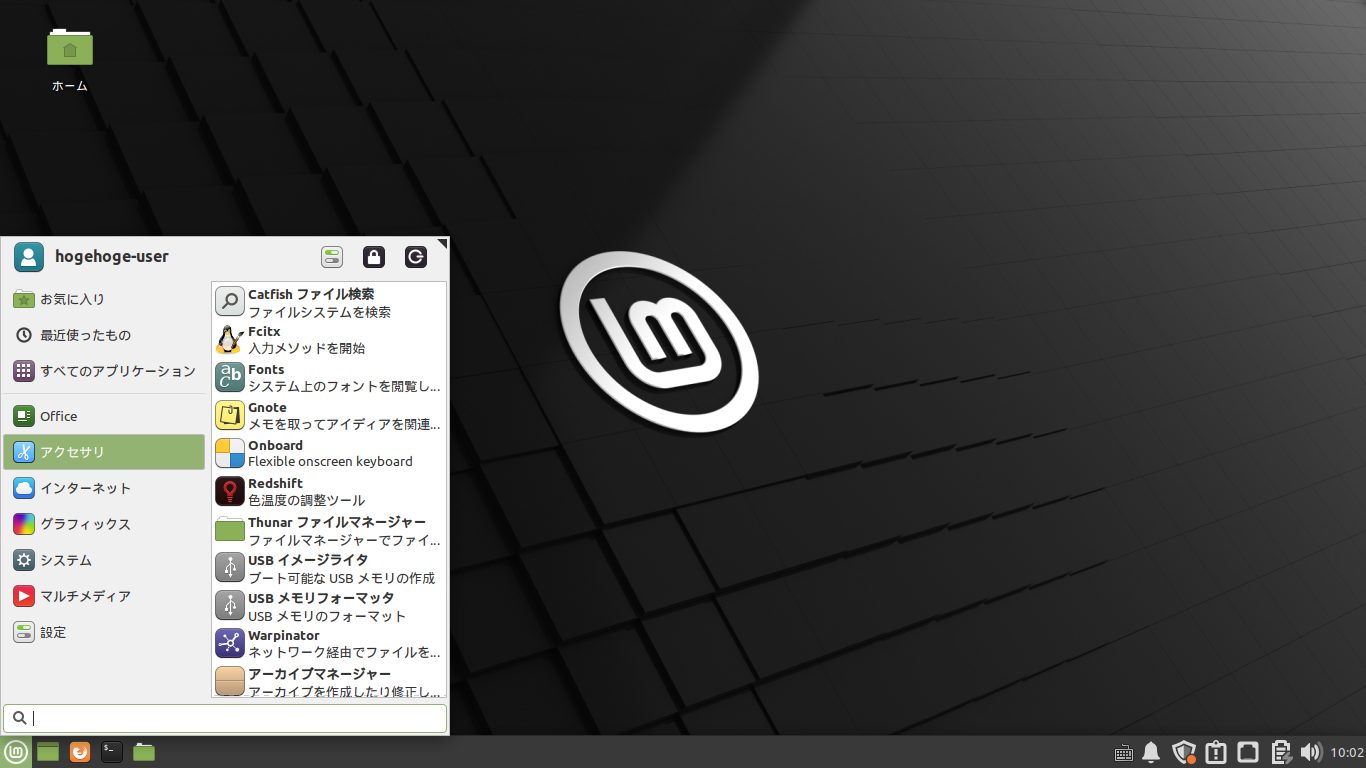
Task: Open settings via header toggle icon
Action: 332,257
